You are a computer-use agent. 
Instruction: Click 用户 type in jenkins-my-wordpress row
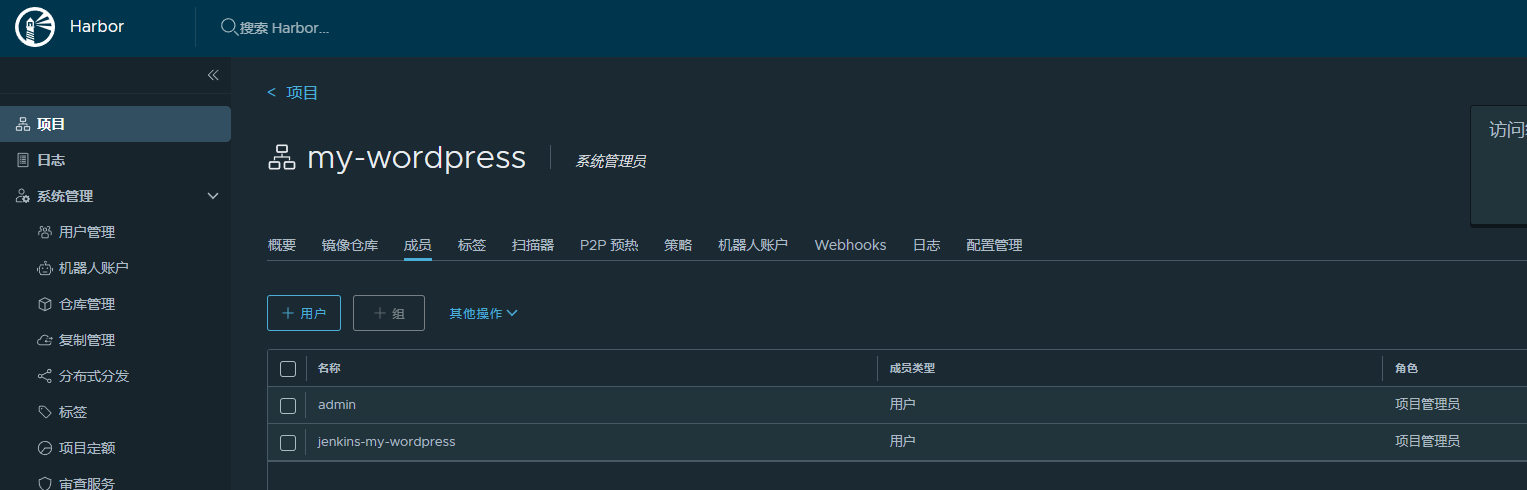click(x=903, y=441)
